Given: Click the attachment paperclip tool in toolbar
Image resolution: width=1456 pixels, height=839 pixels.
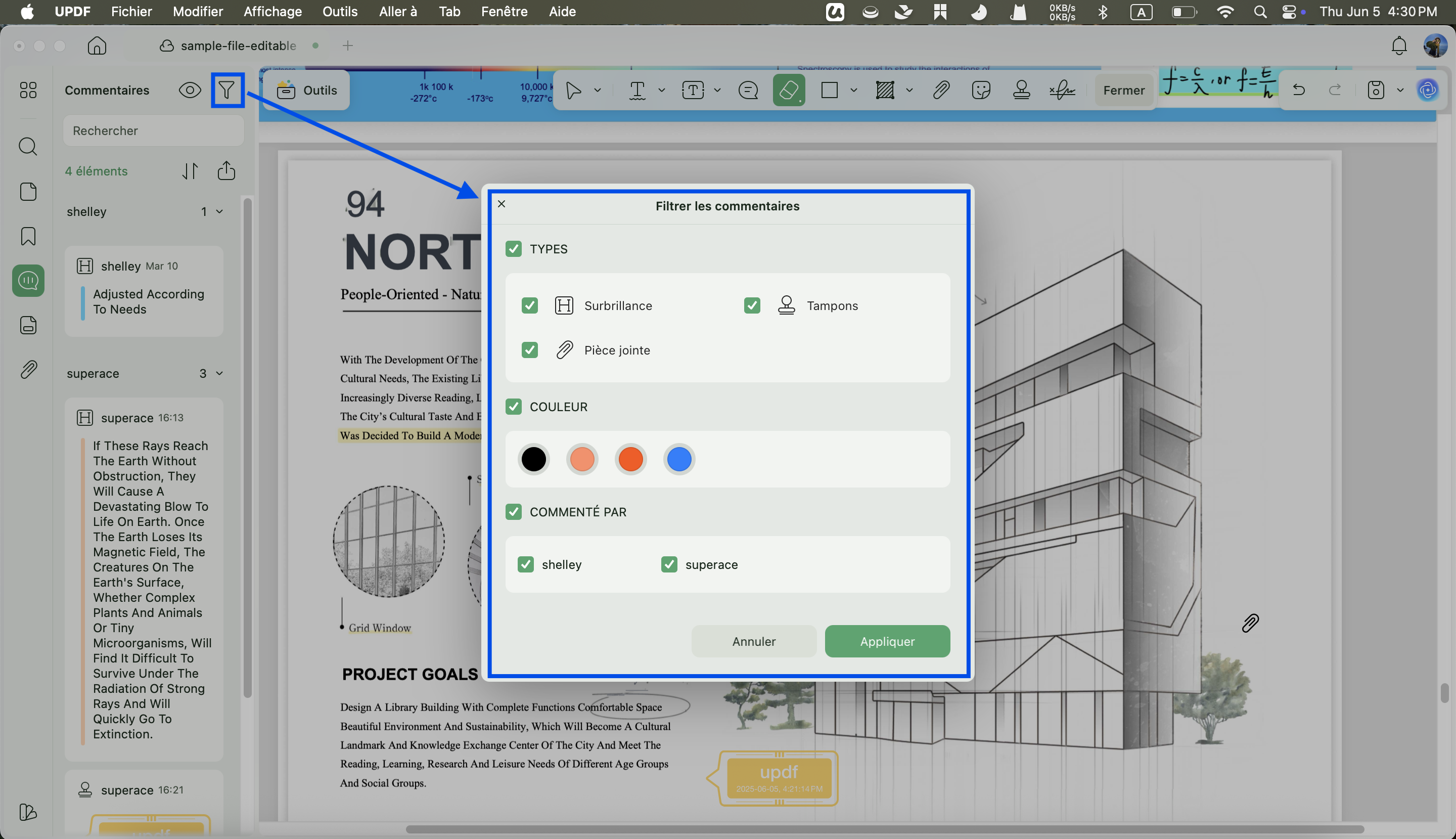Looking at the screenshot, I should 941,90.
